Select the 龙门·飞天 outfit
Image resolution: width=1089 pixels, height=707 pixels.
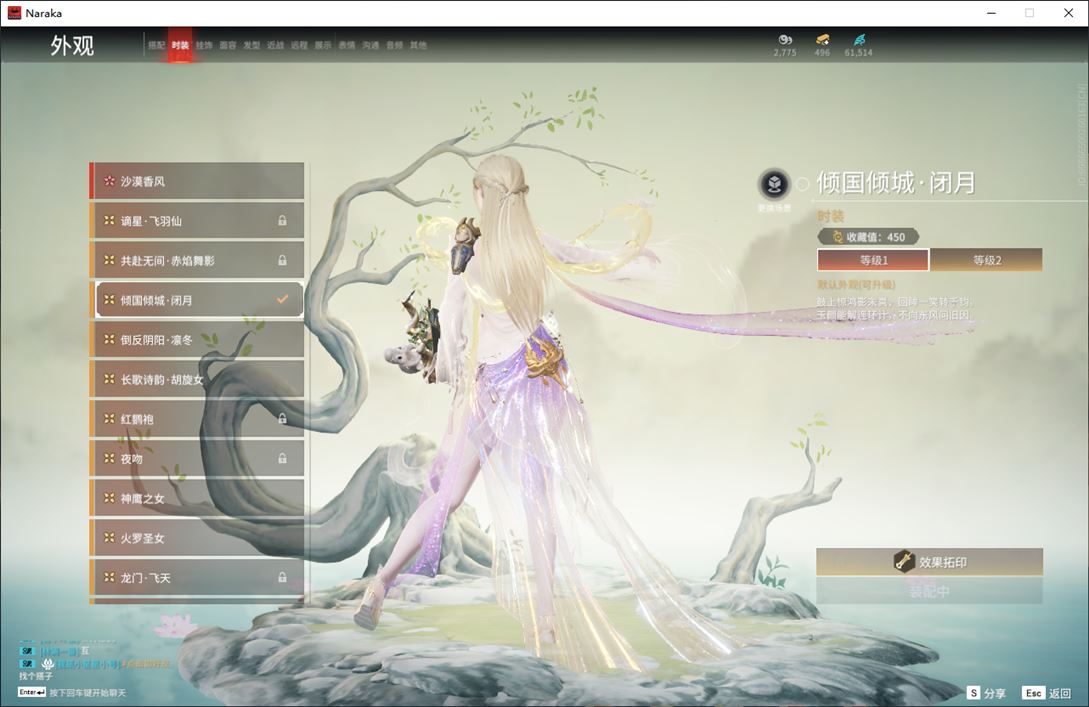[197, 577]
